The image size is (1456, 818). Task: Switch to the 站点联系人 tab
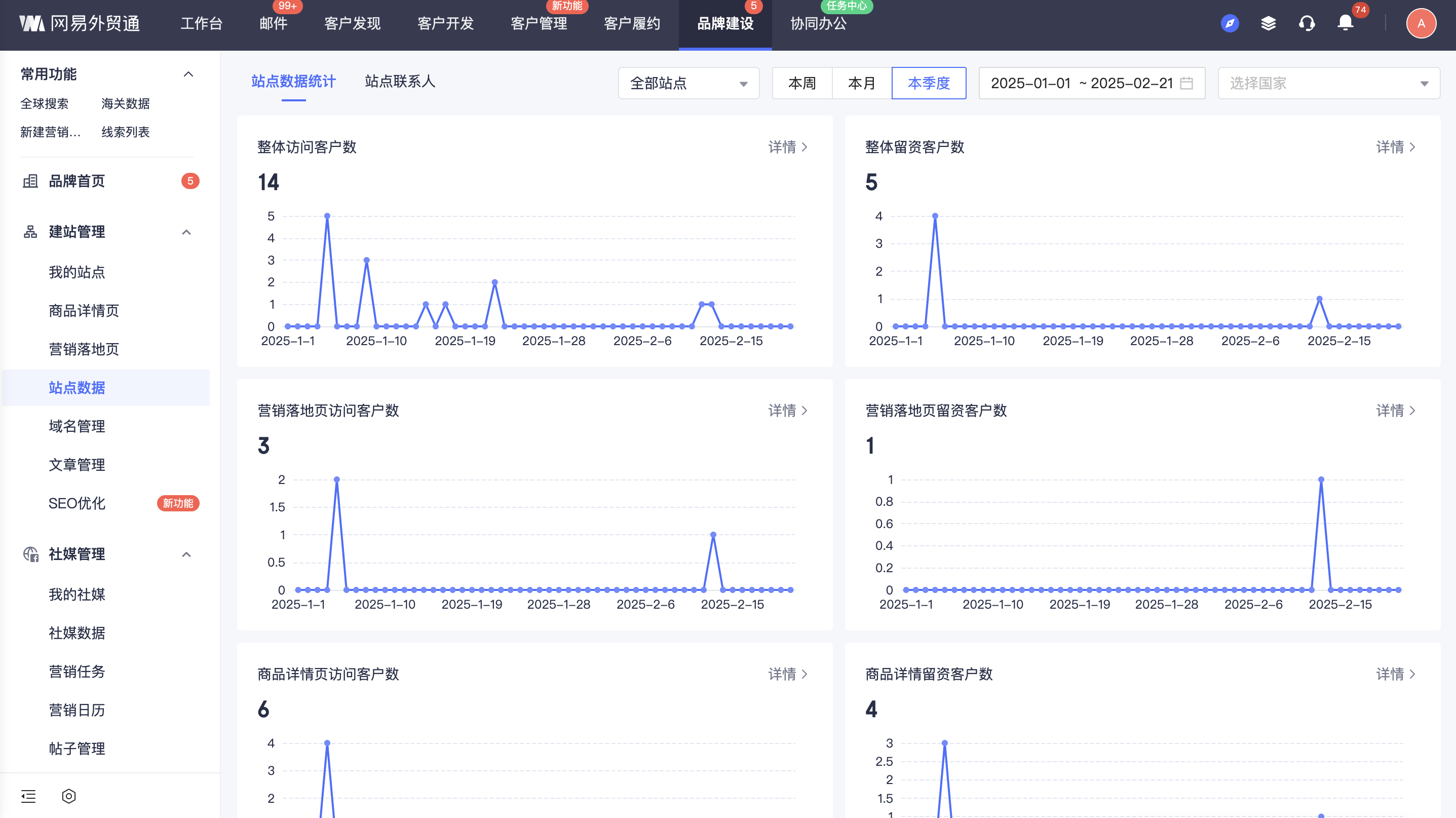click(400, 82)
